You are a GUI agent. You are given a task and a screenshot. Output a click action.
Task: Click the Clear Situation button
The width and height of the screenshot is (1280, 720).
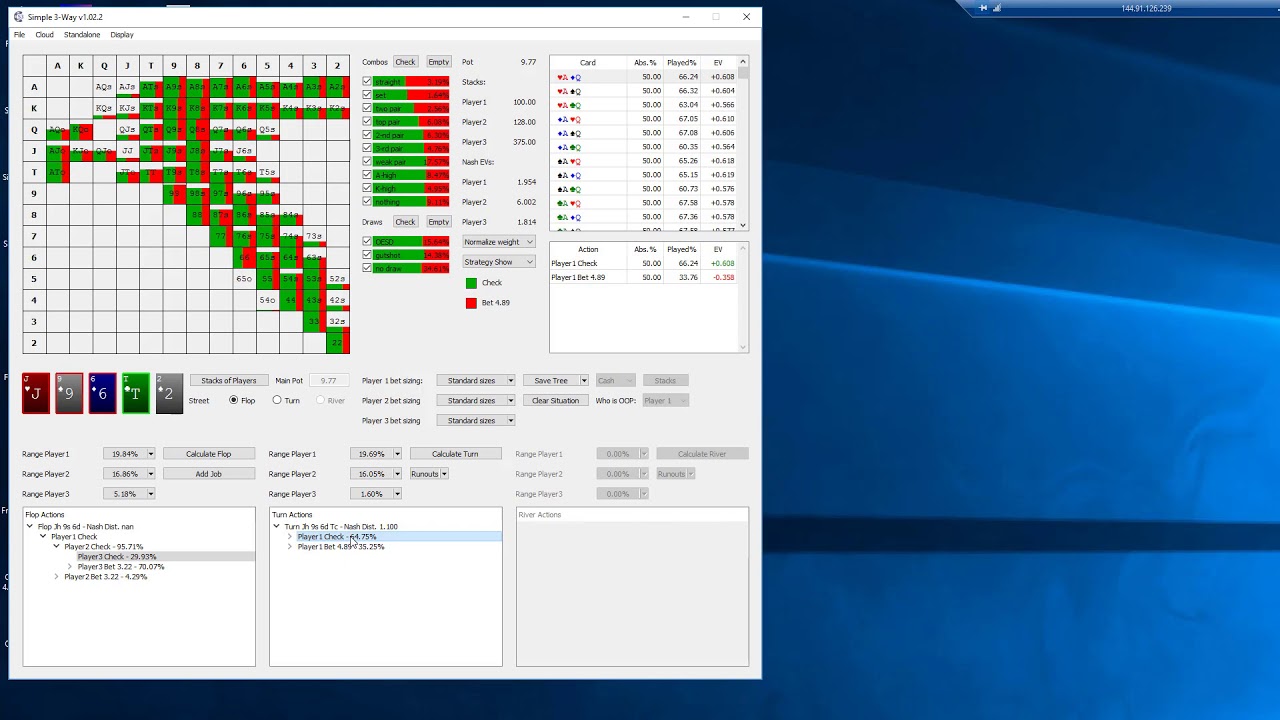pyautogui.click(x=555, y=400)
